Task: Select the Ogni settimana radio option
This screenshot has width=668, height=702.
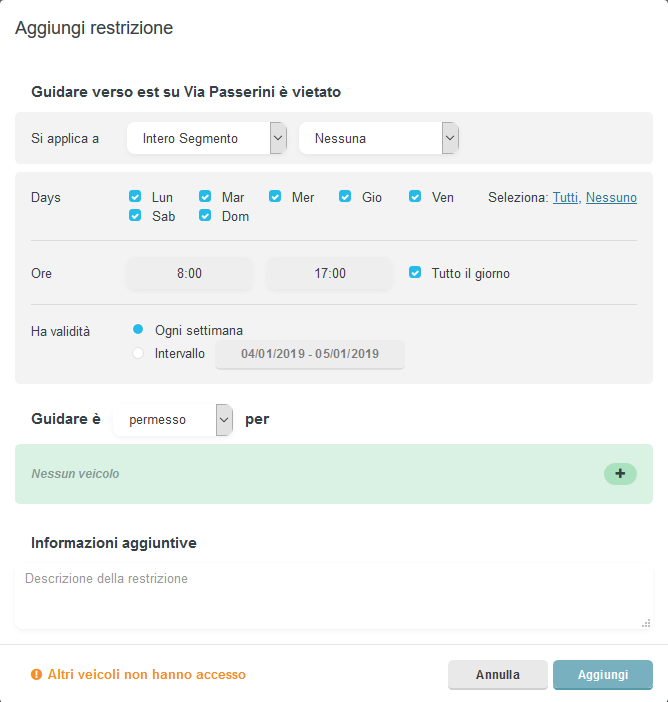Action: (x=138, y=330)
